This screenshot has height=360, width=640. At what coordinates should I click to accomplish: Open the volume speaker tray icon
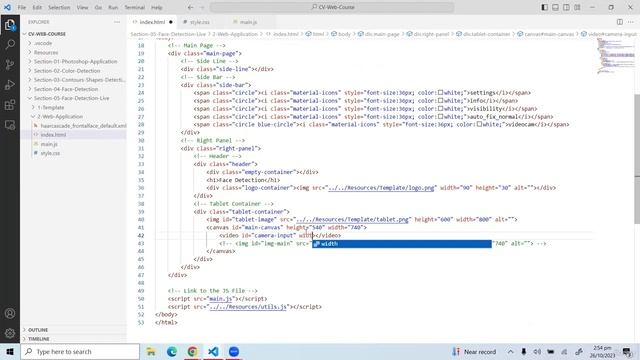[x=537, y=352]
